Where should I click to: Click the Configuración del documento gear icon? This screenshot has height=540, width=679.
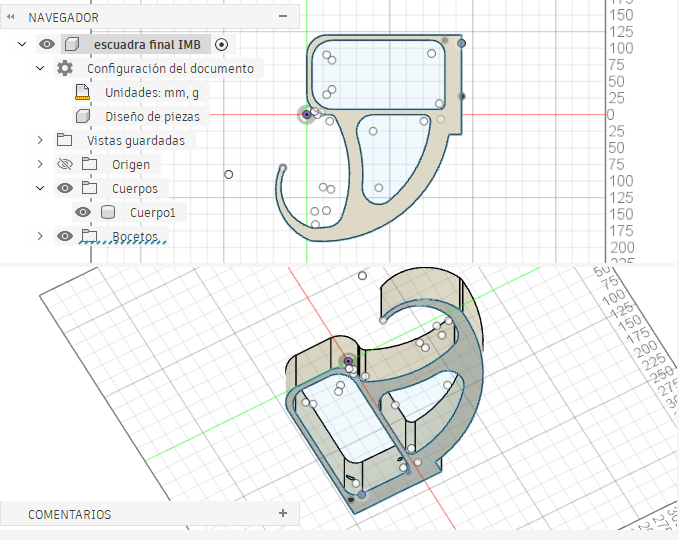65,69
